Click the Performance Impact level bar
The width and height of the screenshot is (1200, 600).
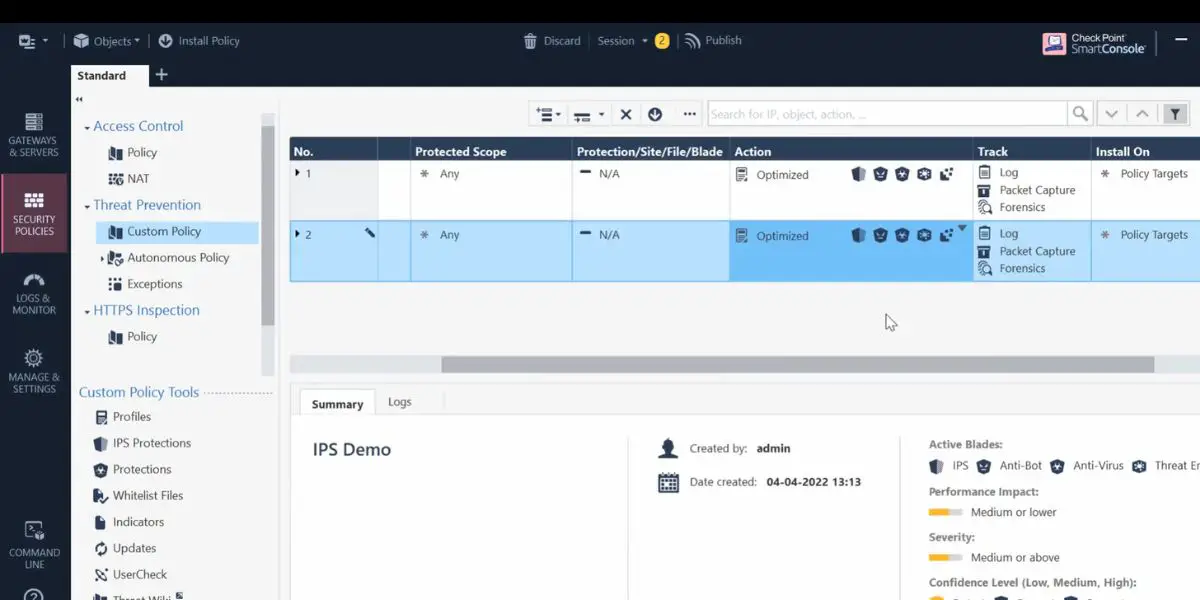click(x=946, y=512)
